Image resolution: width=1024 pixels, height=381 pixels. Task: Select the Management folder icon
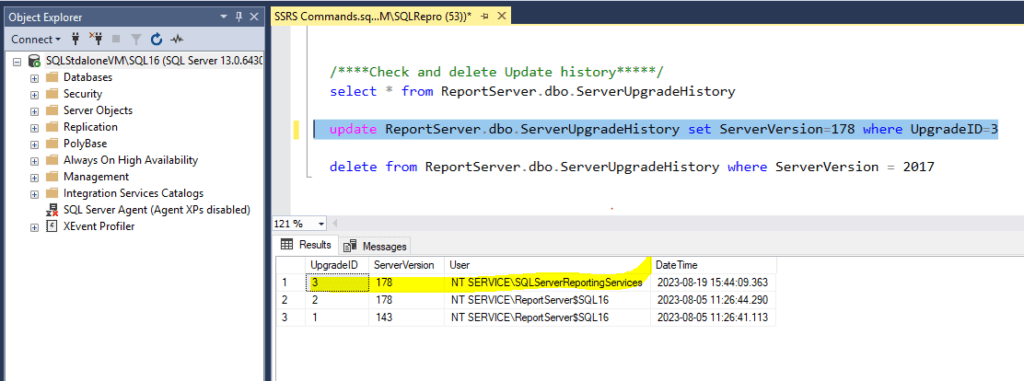[x=52, y=176]
